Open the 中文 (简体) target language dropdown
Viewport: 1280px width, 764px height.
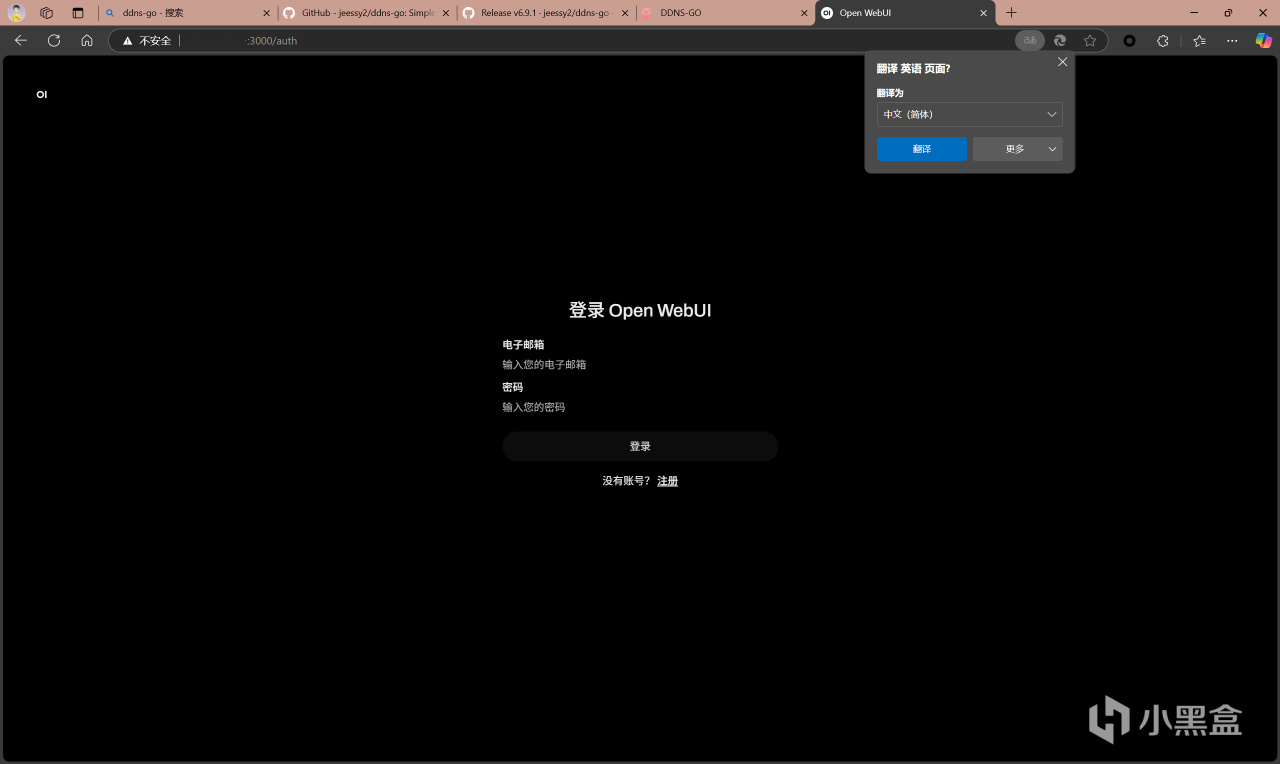pos(970,114)
